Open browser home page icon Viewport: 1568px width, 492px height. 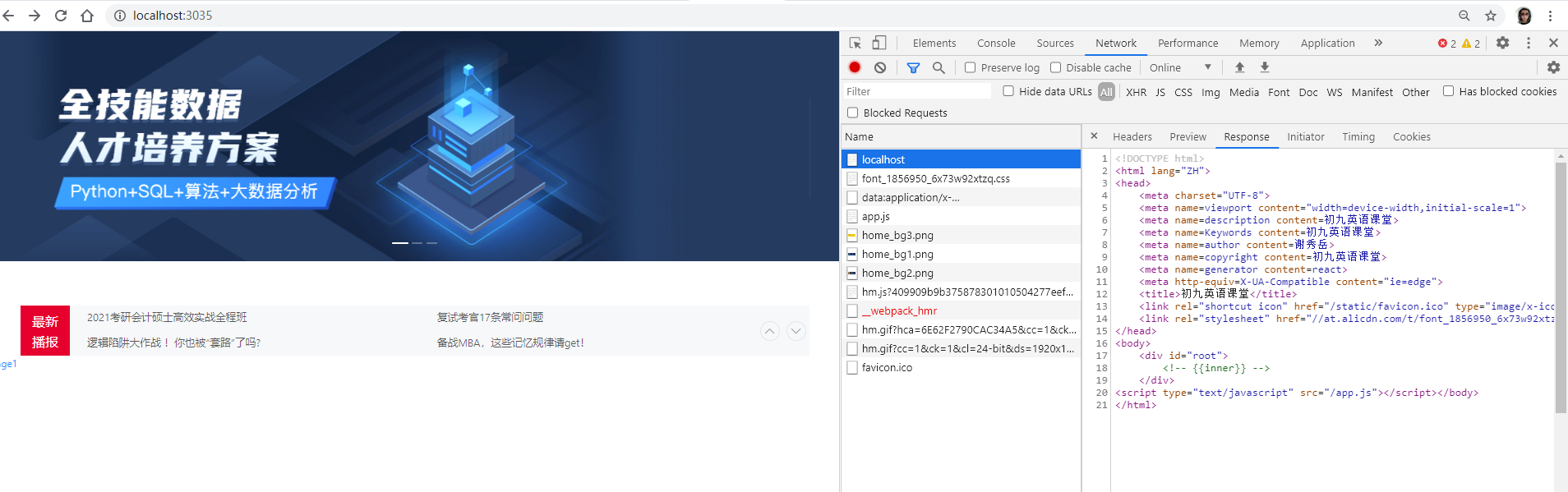87,16
